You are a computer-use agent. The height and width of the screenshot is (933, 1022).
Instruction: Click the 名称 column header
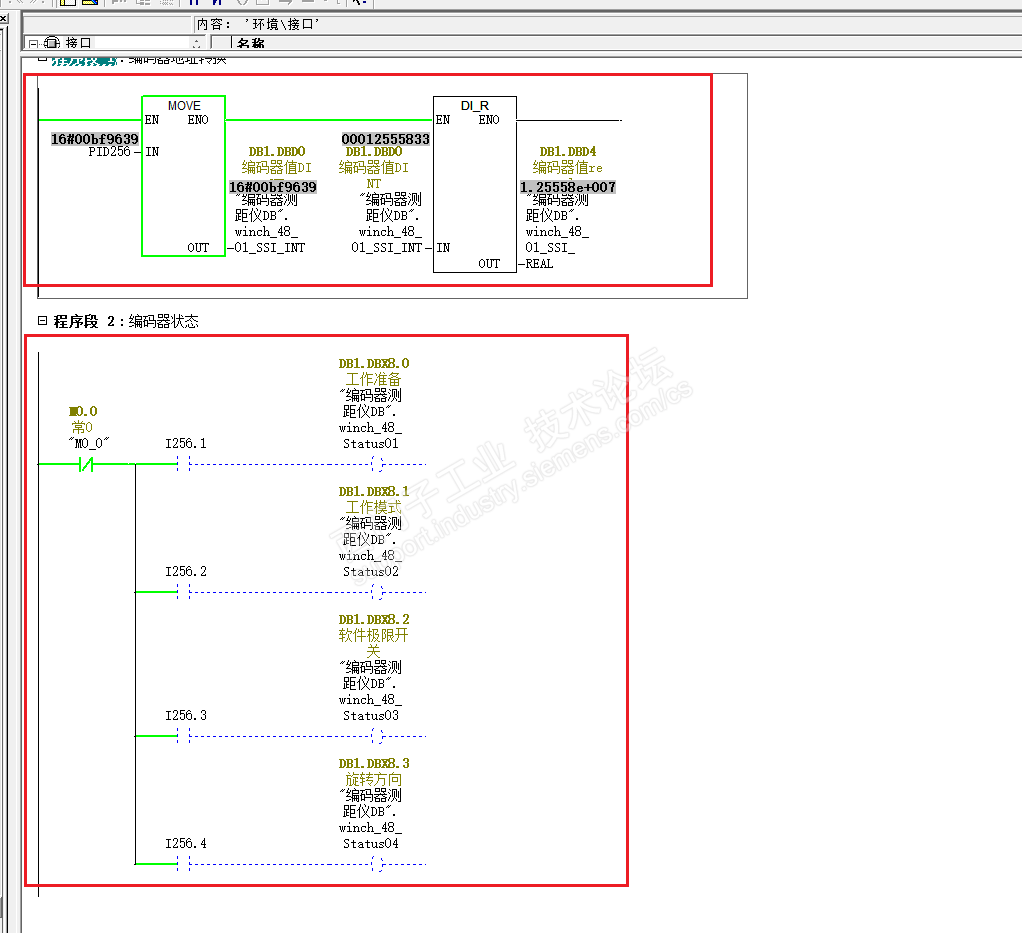click(x=250, y=43)
